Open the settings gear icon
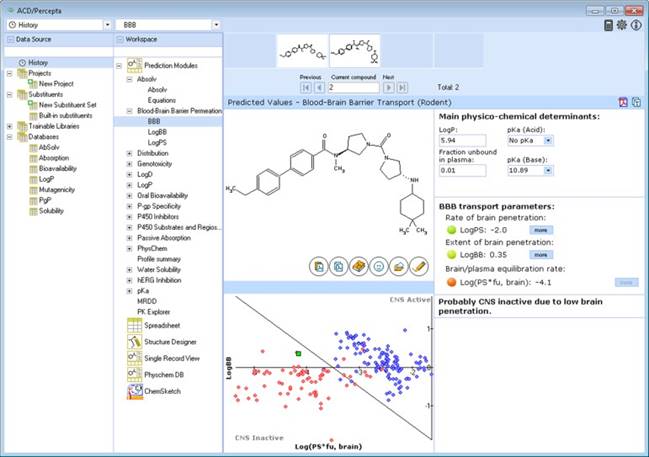 coord(622,24)
